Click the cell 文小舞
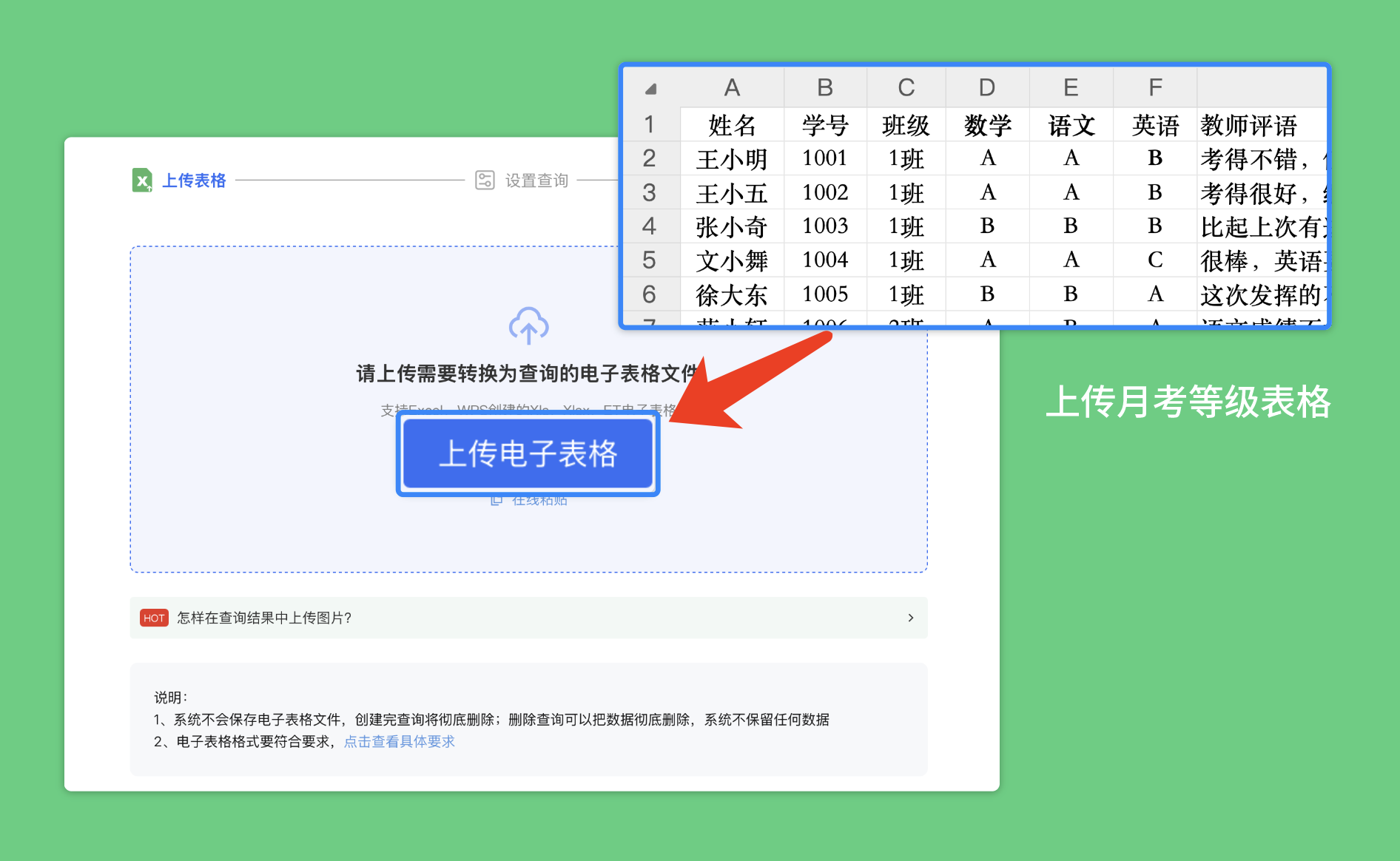 point(732,260)
